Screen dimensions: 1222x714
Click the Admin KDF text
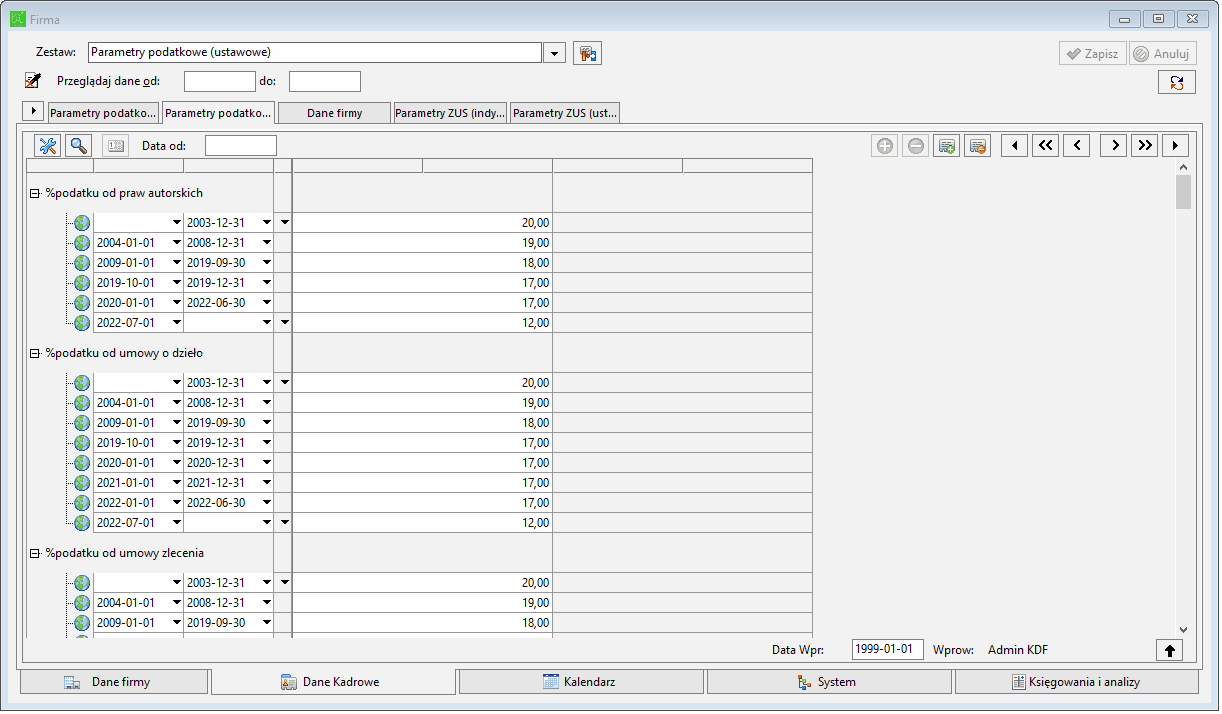[1018, 650]
